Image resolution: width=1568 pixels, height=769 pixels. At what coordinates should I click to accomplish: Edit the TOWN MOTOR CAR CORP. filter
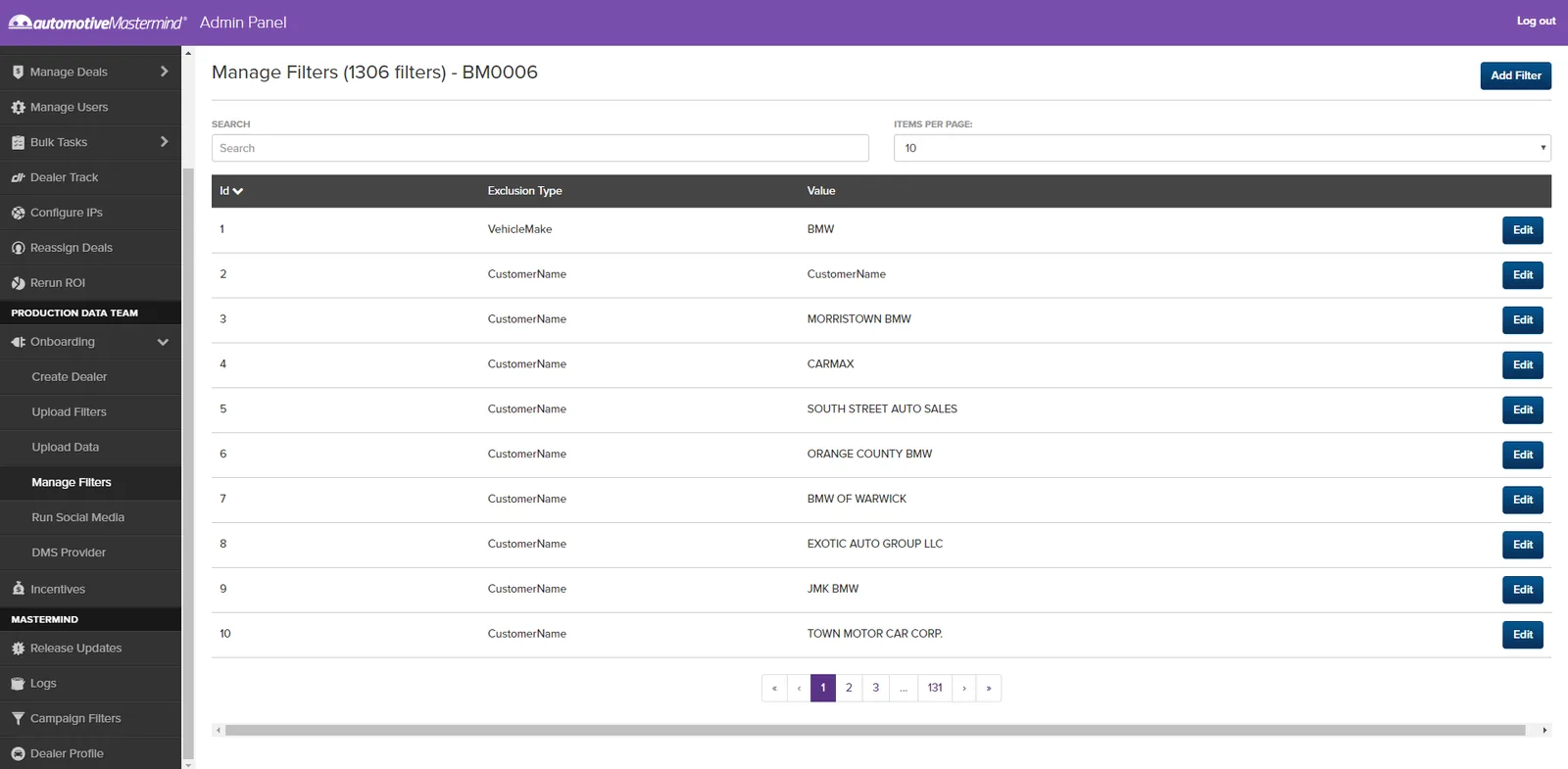1522,636
